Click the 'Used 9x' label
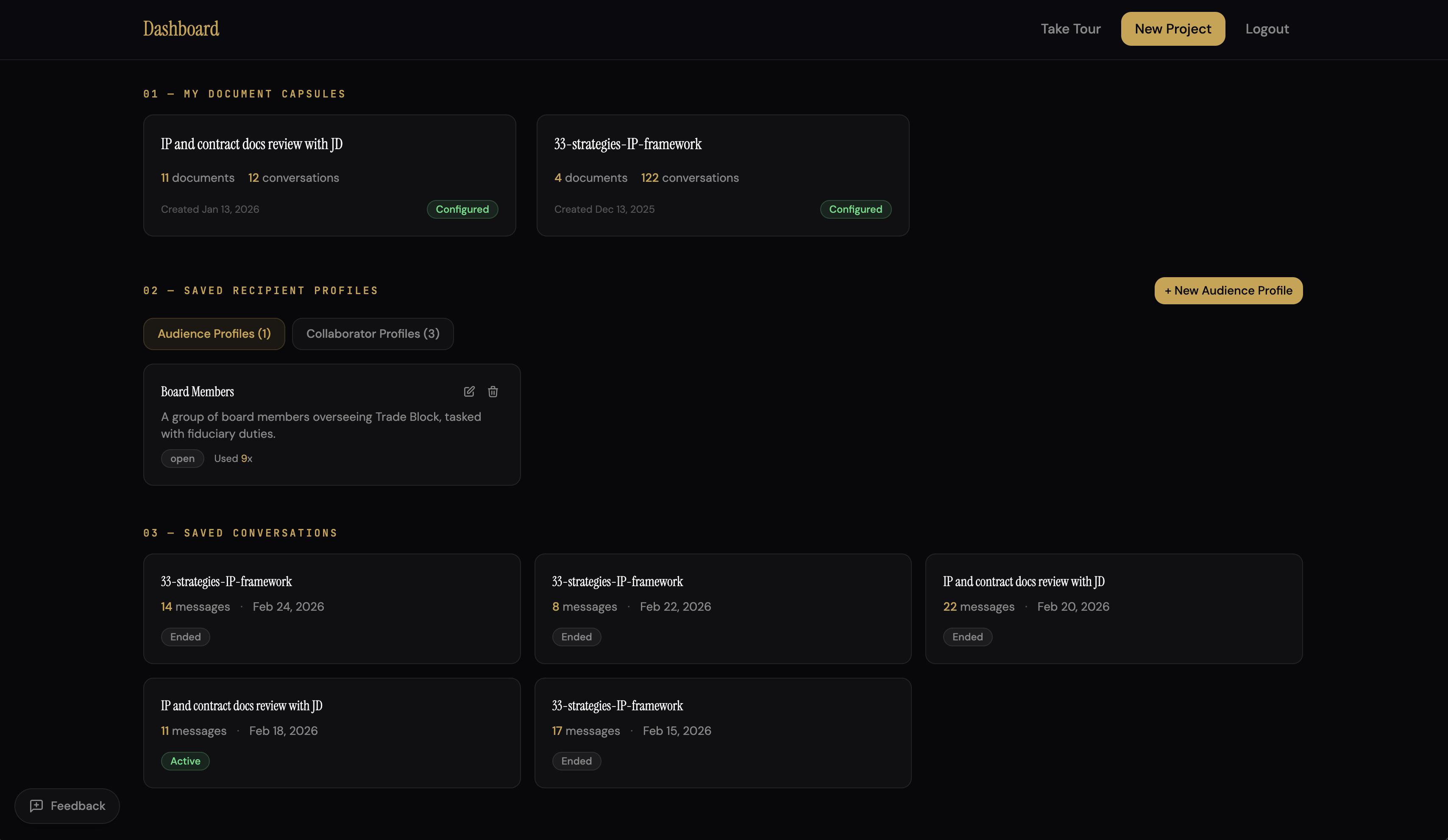1448x840 pixels. coord(233,459)
